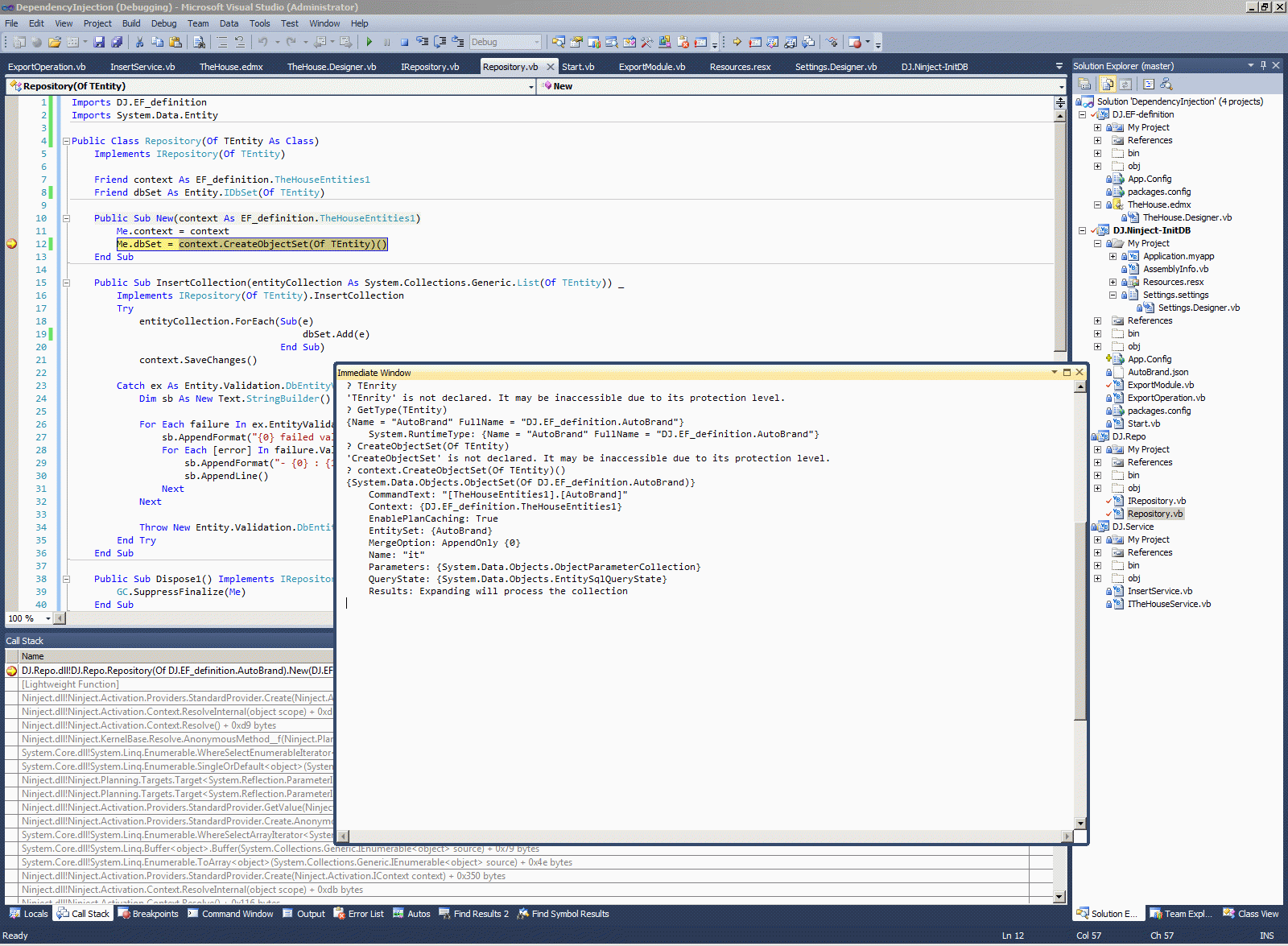This screenshot has width=1288, height=946.
Task: Switch to the ExportOperation.vb tab
Action: 47,67
